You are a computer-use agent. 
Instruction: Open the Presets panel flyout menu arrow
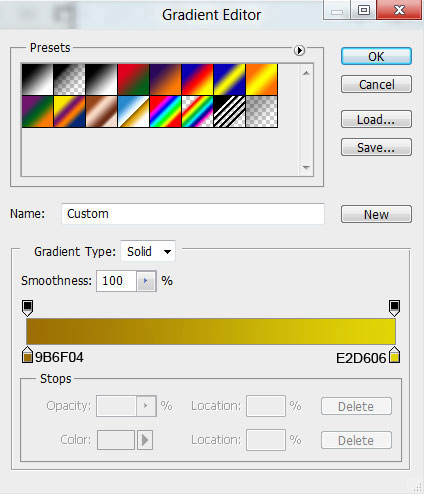(299, 50)
